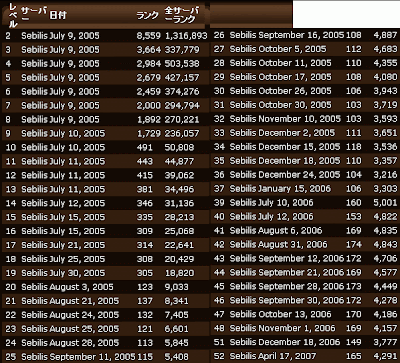Screen dimensions: 400x363
Task: Click the date October 11, 2005
Action: coord(295,63)
